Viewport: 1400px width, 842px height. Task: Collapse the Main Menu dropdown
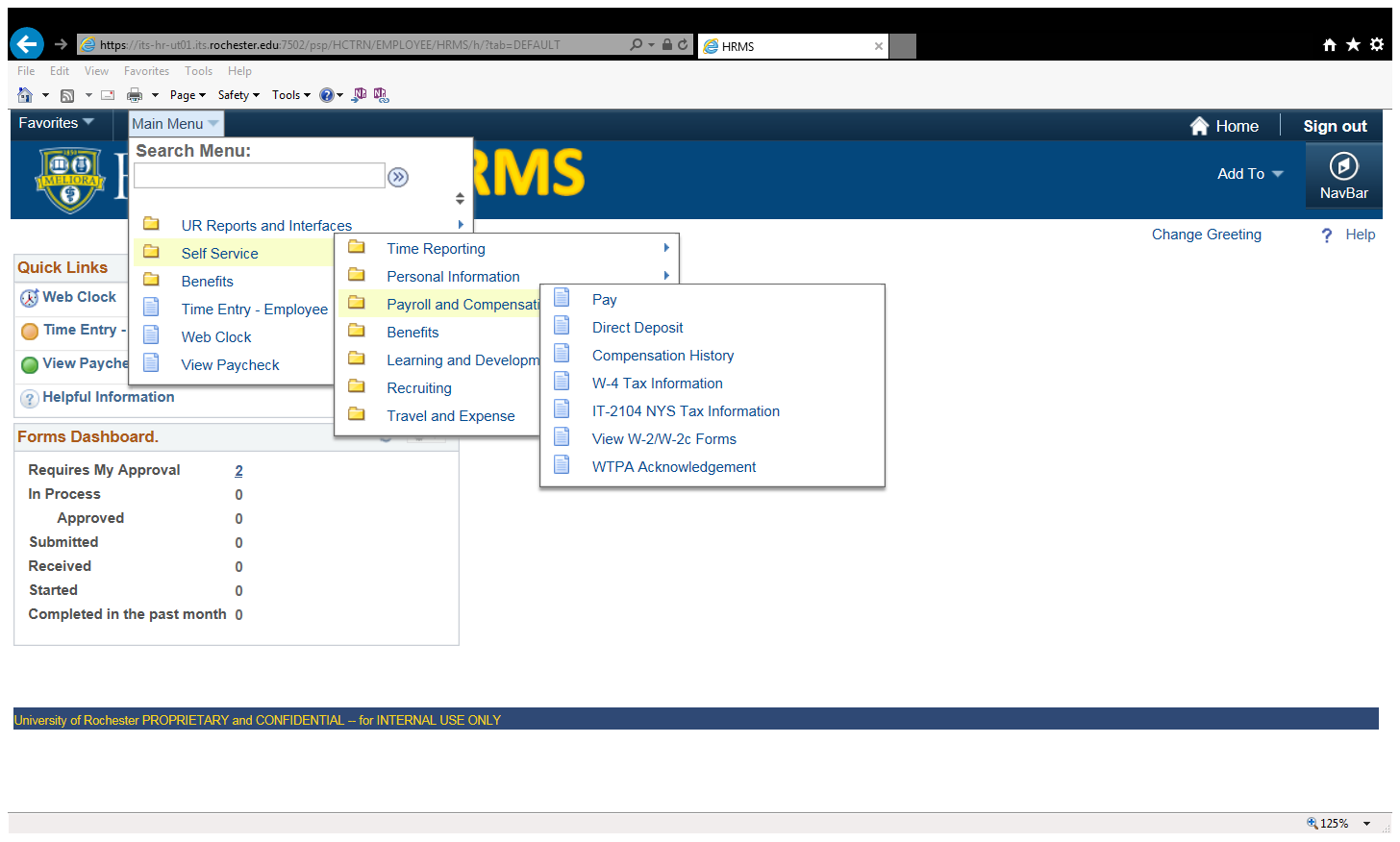(175, 124)
